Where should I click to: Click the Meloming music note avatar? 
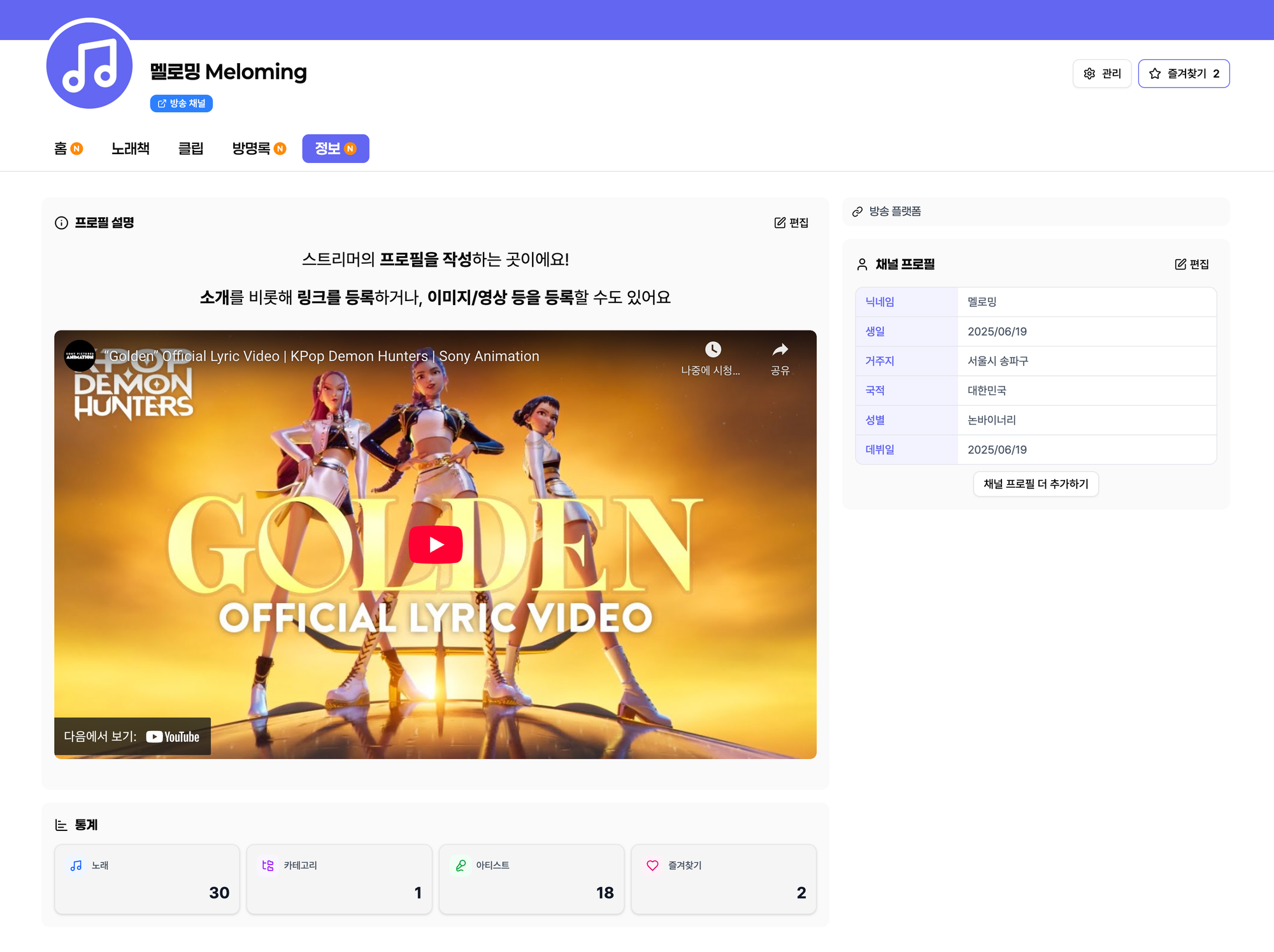pos(89,65)
